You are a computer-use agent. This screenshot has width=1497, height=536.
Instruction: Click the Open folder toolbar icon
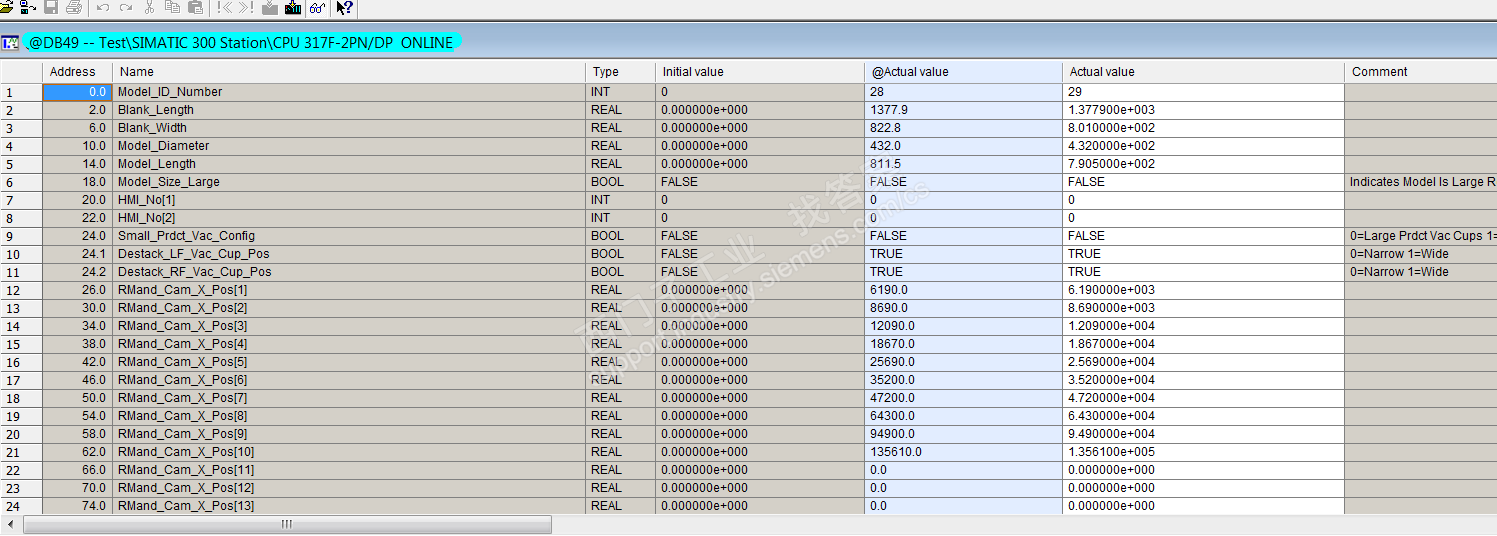[6, 7]
